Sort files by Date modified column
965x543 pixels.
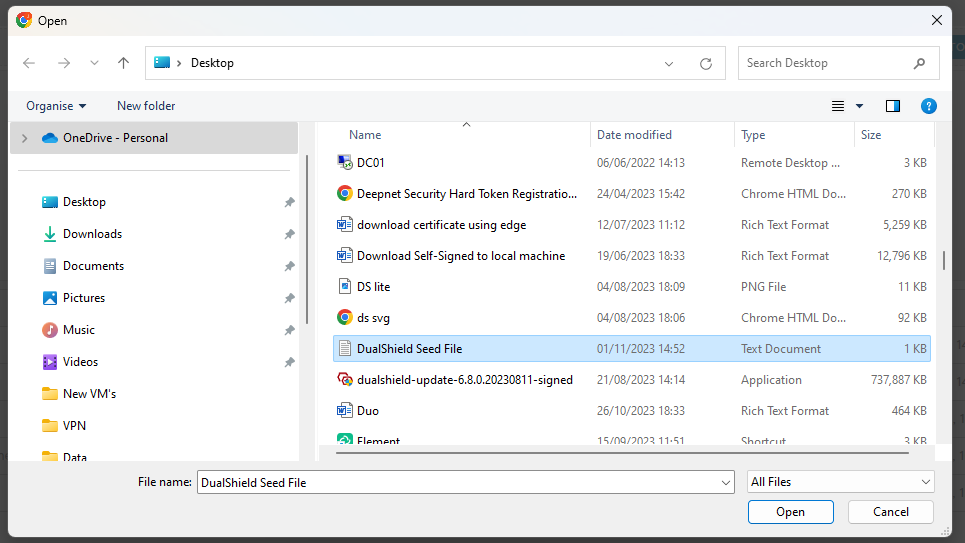[x=634, y=135]
